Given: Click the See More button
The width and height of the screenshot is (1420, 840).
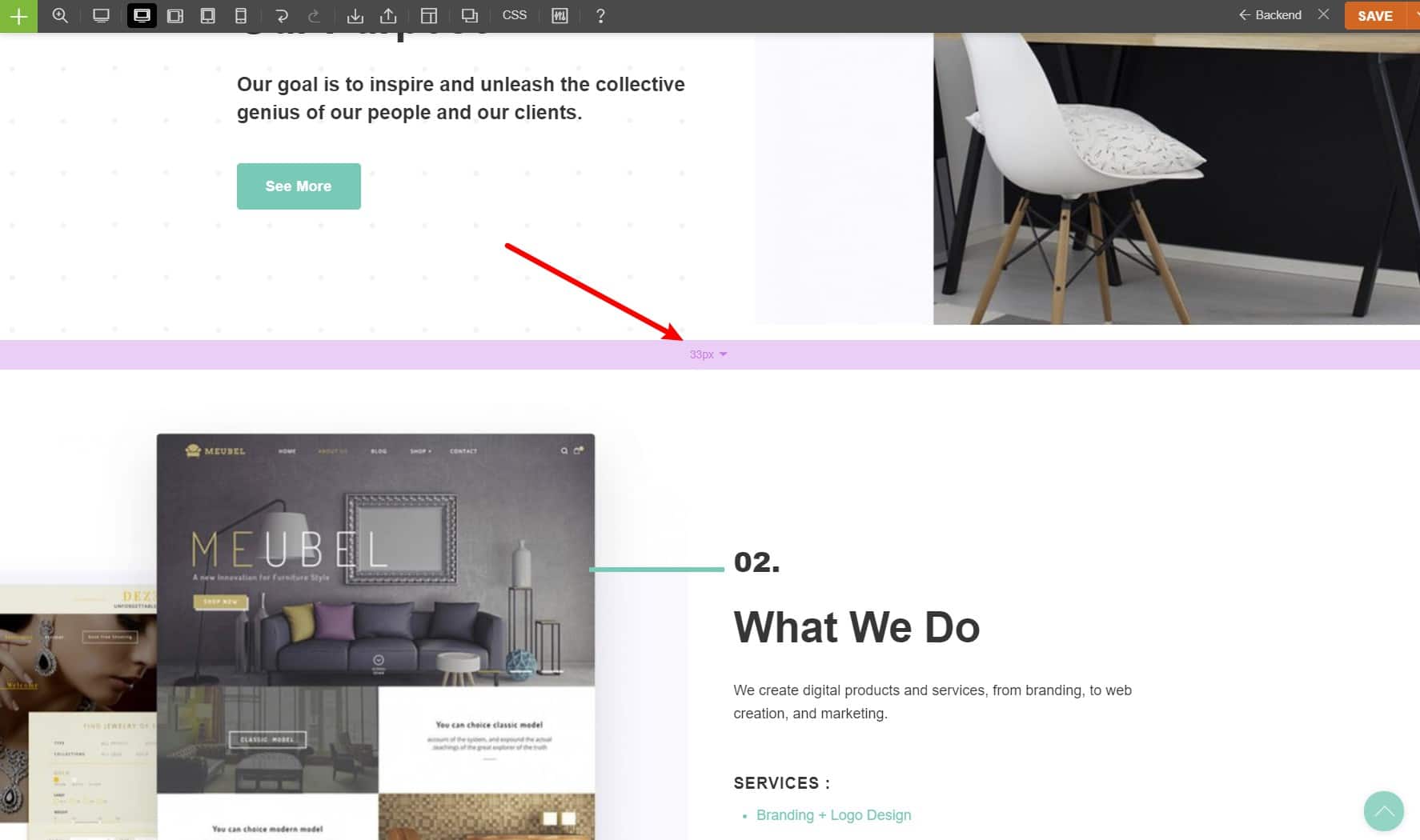Looking at the screenshot, I should (299, 186).
